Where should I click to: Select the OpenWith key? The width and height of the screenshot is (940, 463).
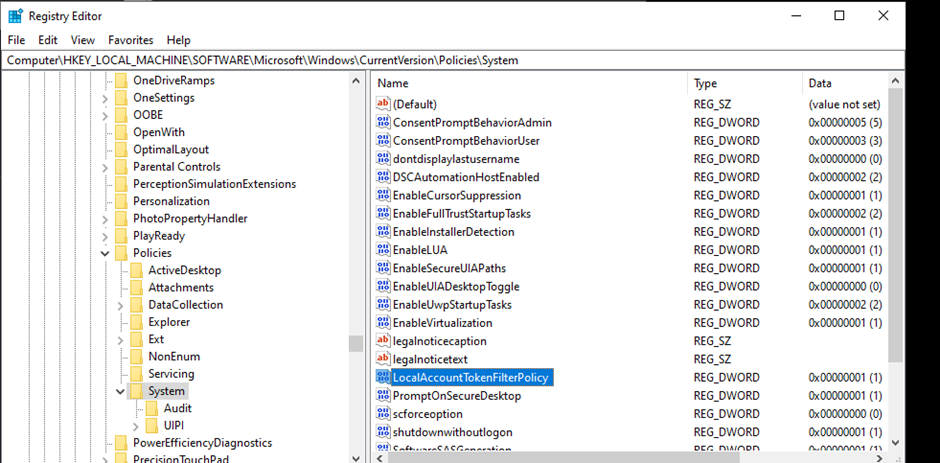(159, 133)
